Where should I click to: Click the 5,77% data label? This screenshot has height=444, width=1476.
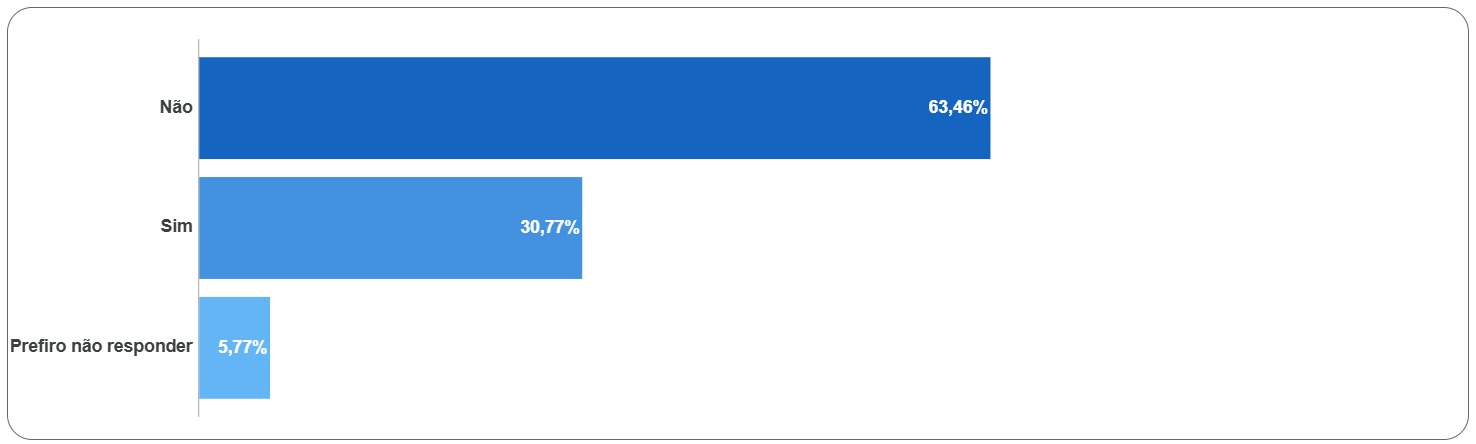tap(242, 348)
